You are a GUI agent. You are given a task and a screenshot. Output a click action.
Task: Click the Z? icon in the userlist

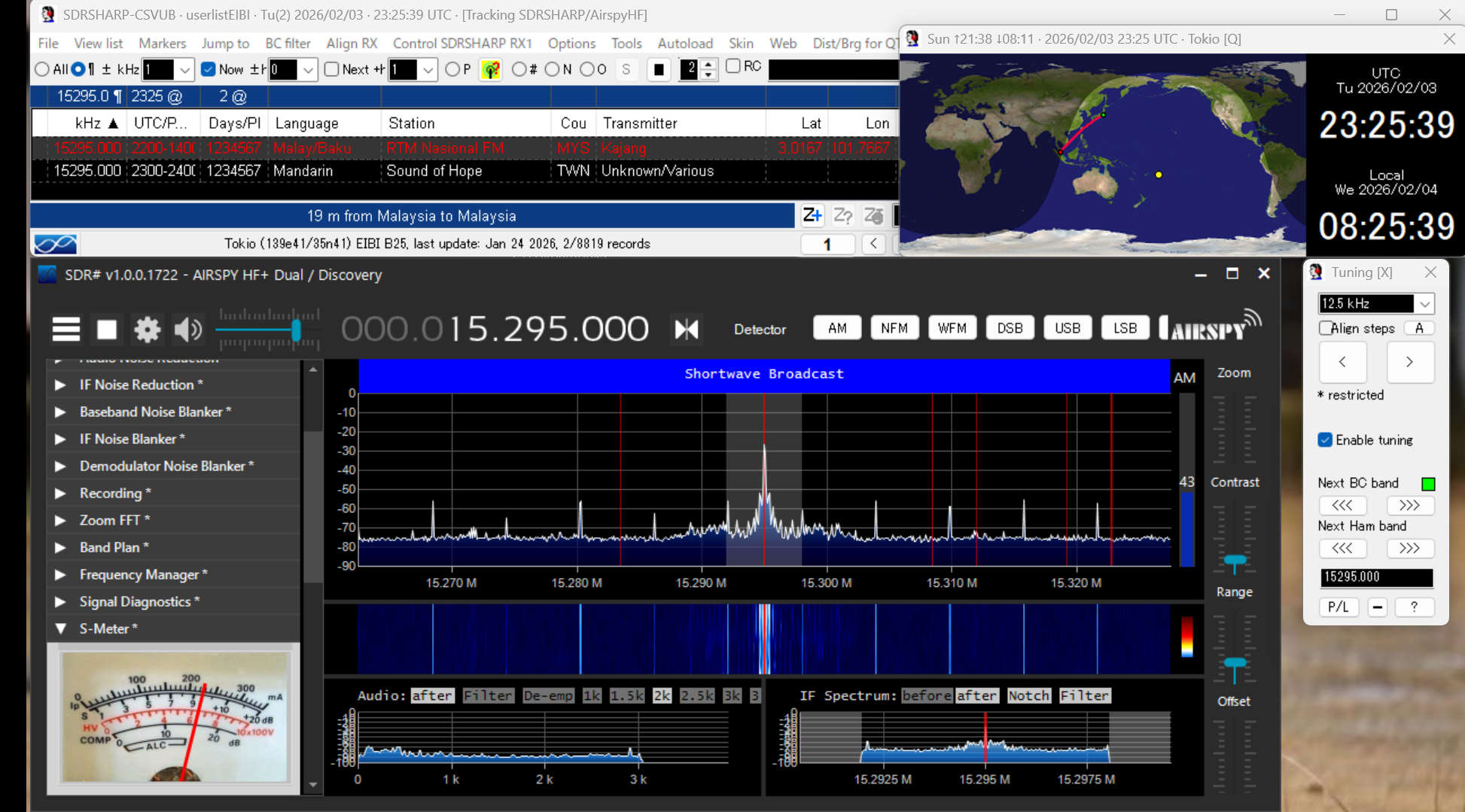pyautogui.click(x=842, y=216)
